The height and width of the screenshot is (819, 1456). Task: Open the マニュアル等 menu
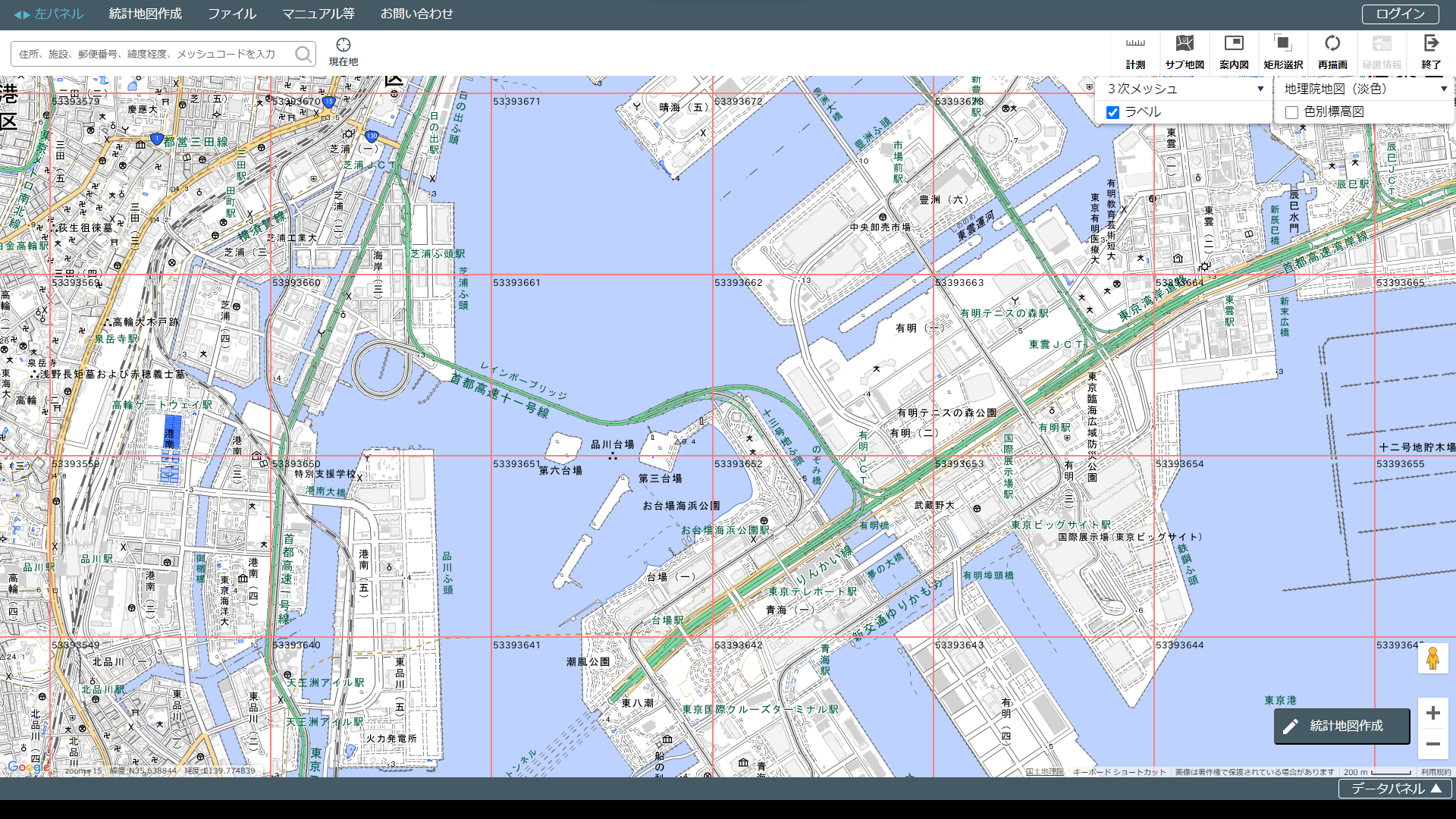(x=318, y=14)
